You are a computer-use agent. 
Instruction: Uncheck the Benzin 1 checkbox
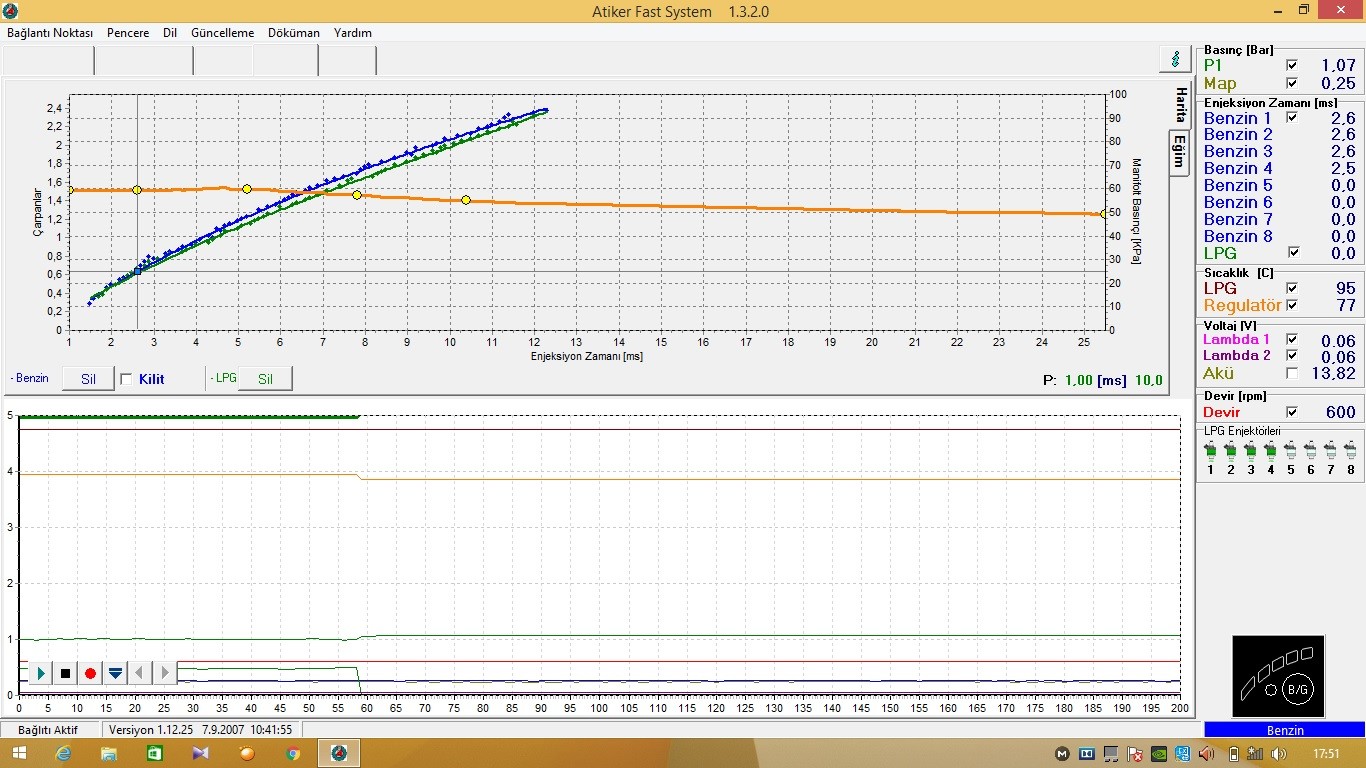click(x=1291, y=118)
